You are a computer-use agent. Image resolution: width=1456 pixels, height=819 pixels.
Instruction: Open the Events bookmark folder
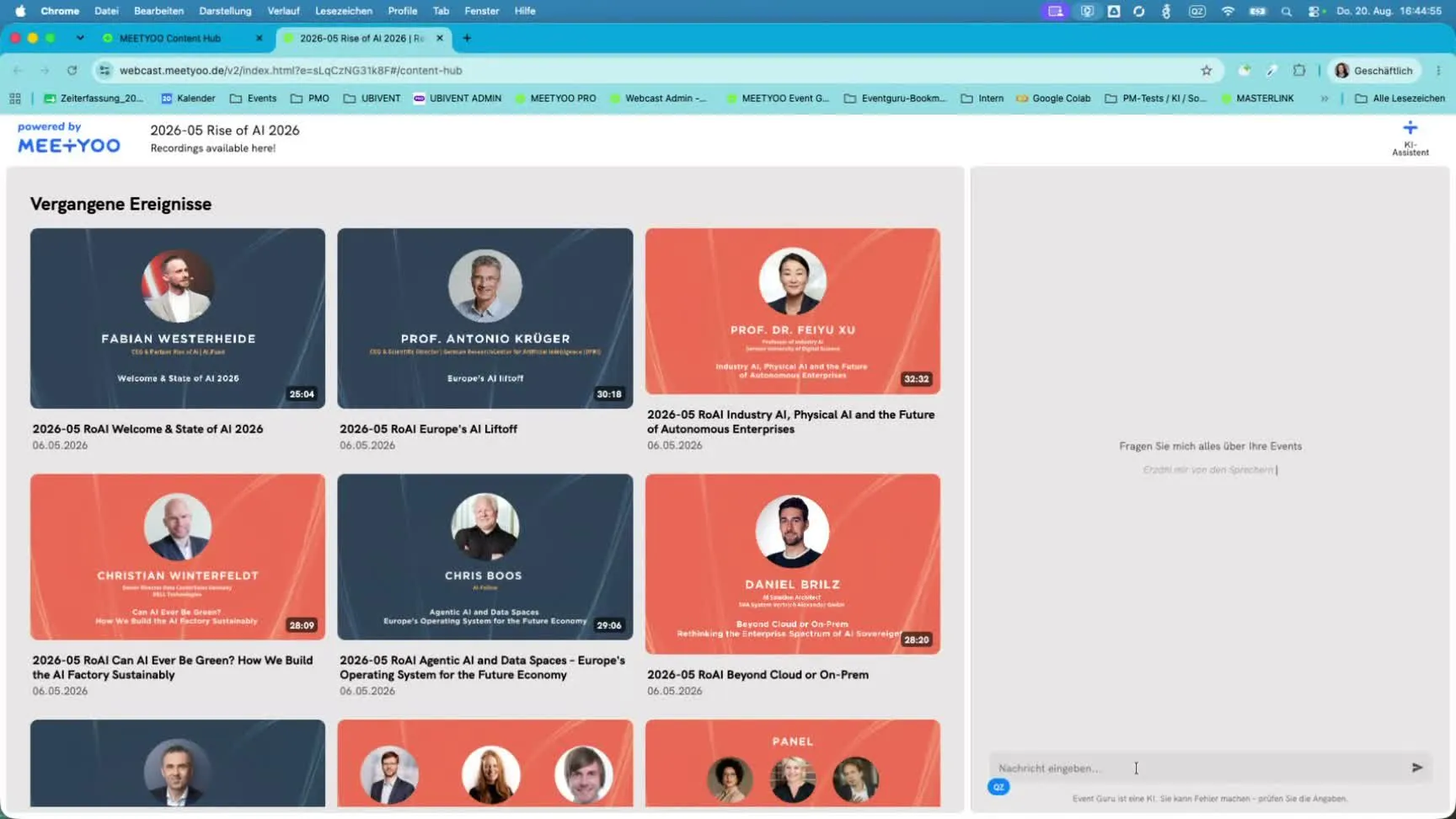pos(253,99)
